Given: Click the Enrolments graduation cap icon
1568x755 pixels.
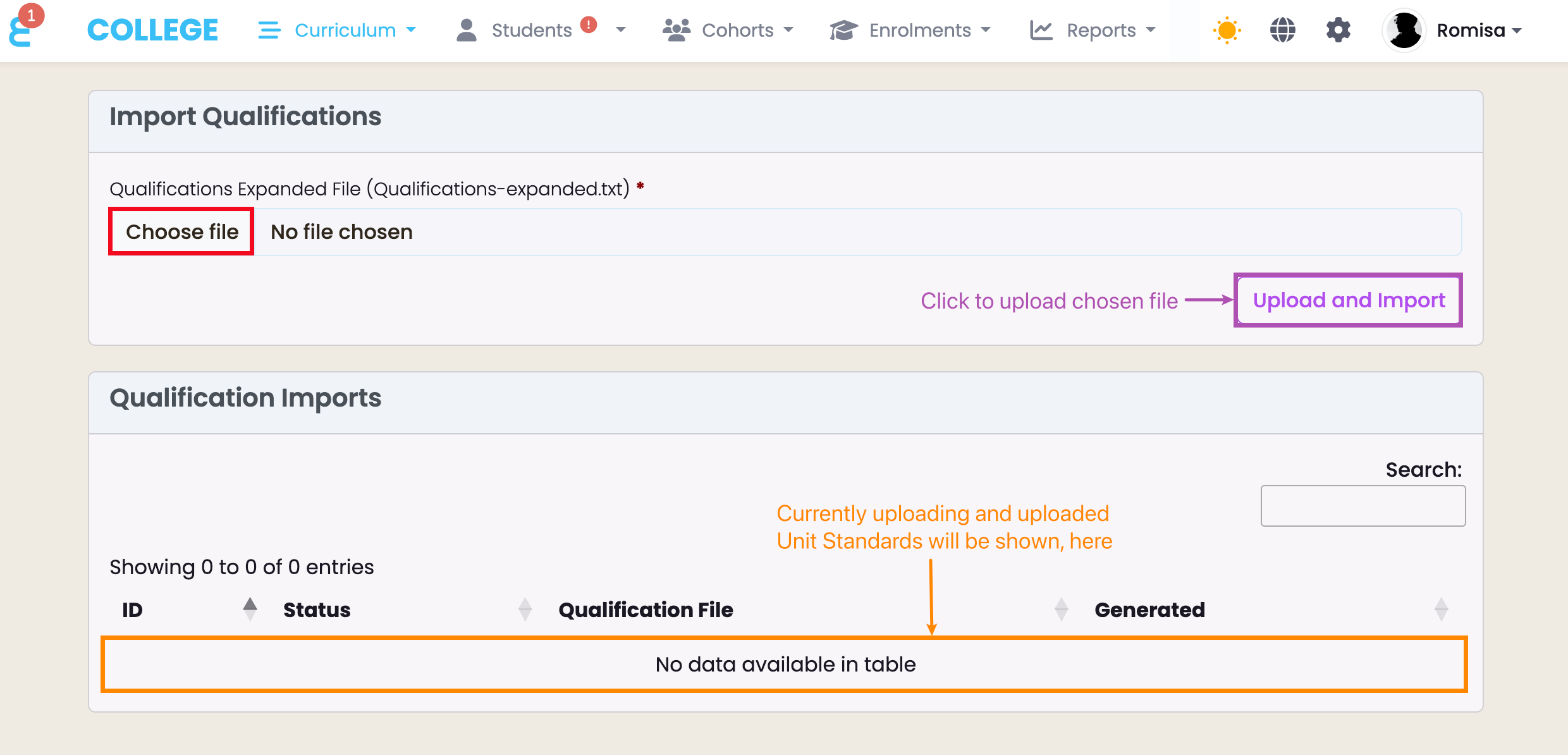Looking at the screenshot, I should pyautogui.click(x=843, y=30).
